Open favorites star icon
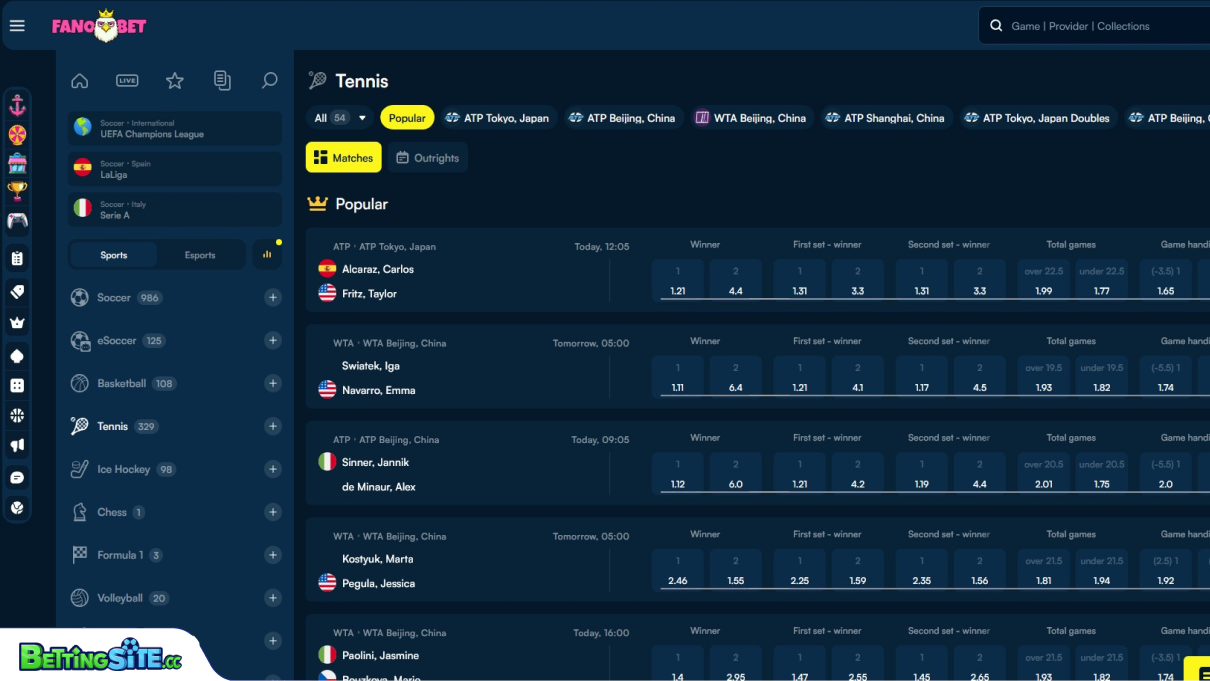Image resolution: width=1210 pixels, height=681 pixels. point(175,81)
